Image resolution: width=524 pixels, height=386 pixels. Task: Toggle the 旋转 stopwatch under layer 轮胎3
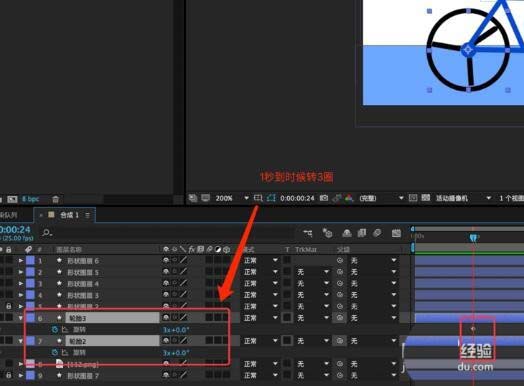(x=55, y=330)
